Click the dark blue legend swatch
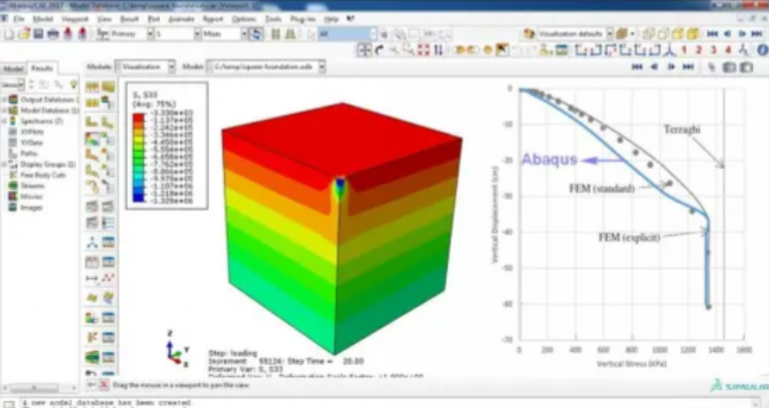Image resolution: width=769 pixels, height=408 pixels. tap(139, 198)
